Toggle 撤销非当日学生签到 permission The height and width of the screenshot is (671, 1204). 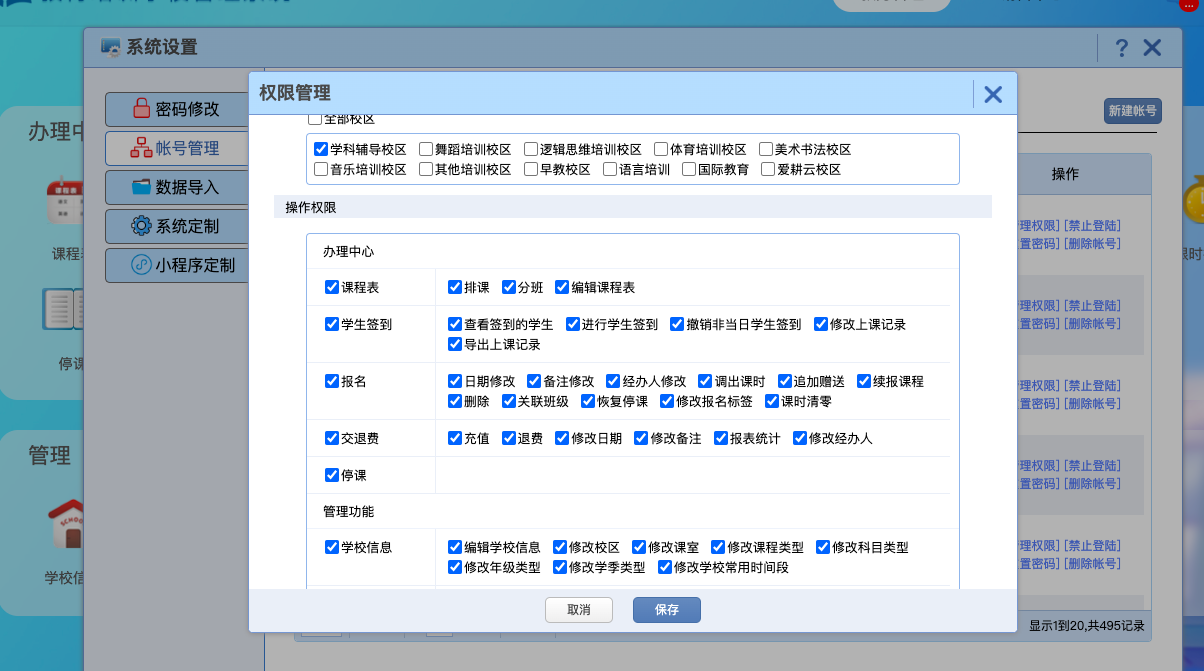[x=677, y=324]
